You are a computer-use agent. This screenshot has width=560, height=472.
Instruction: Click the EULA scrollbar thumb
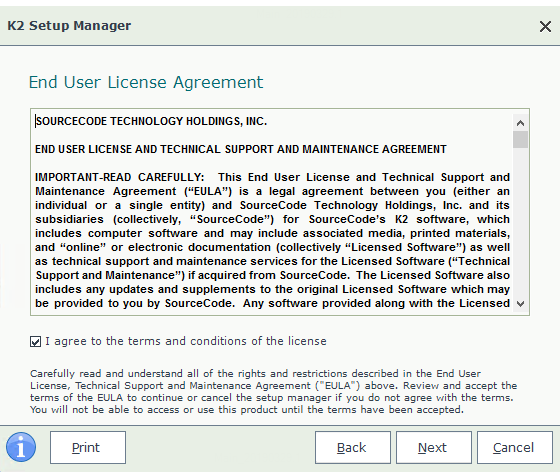click(520, 139)
